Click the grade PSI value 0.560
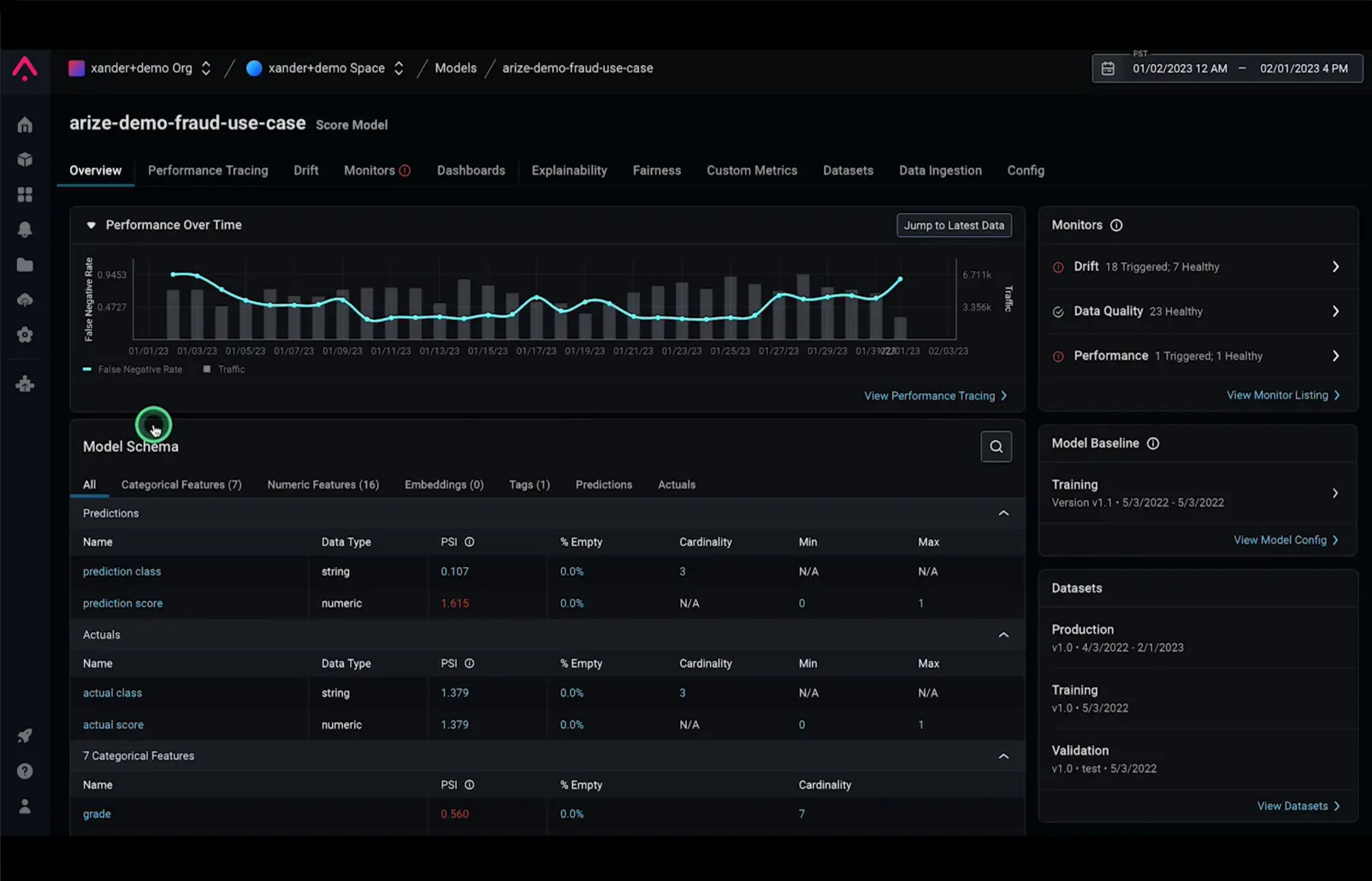The width and height of the screenshot is (1372, 881). [x=454, y=814]
